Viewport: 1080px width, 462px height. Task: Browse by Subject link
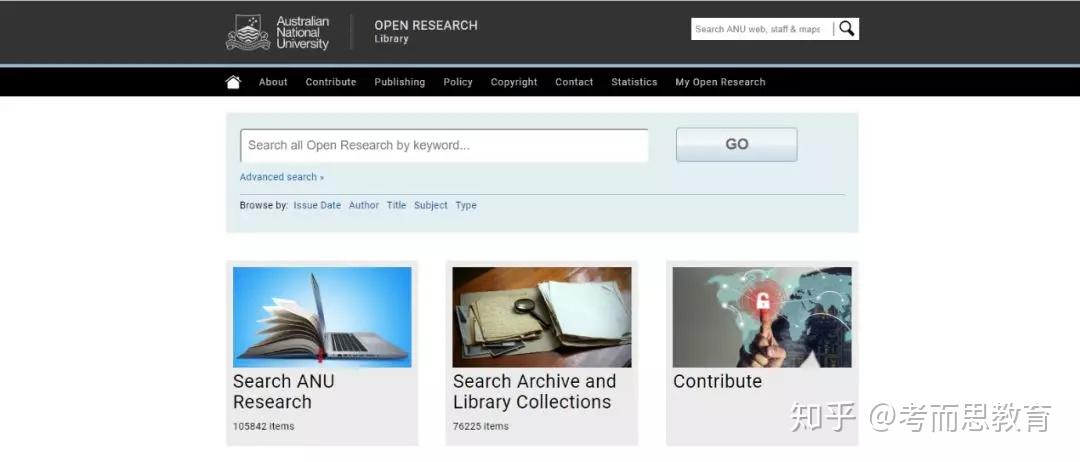(430, 205)
